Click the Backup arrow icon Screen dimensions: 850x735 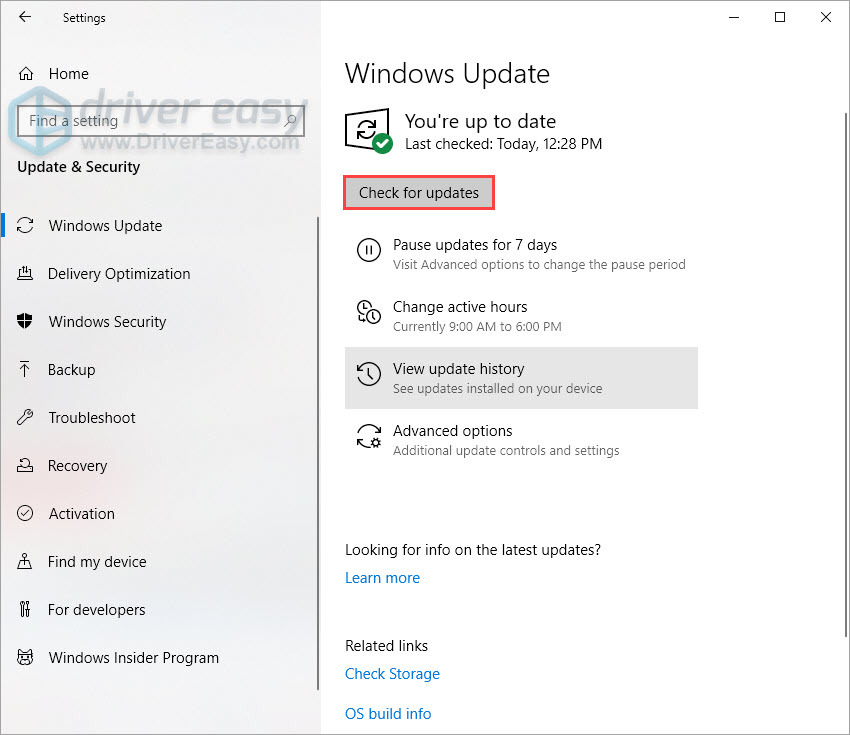click(x=25, y=369)
